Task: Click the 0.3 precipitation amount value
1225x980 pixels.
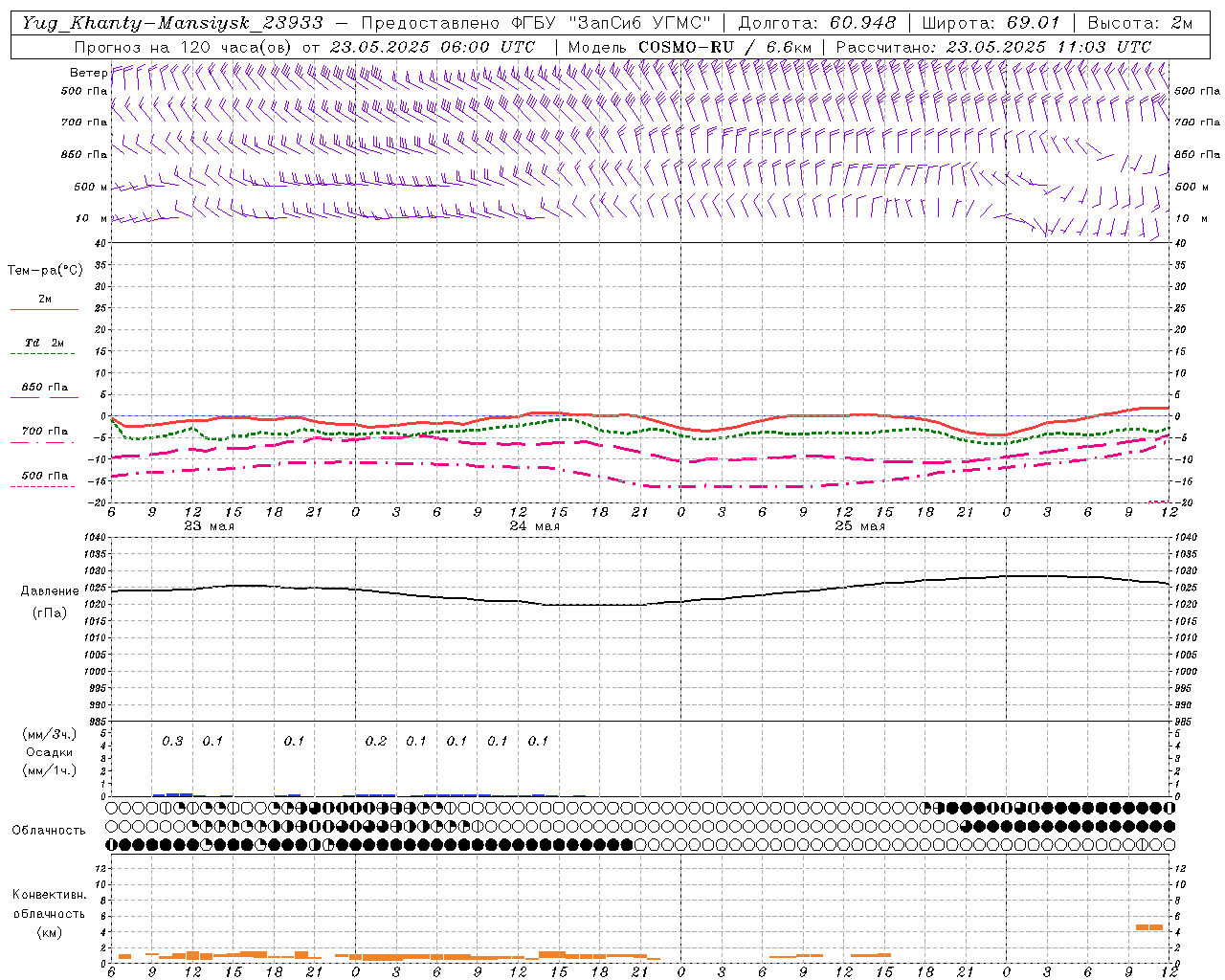Action: coord(172,742)
